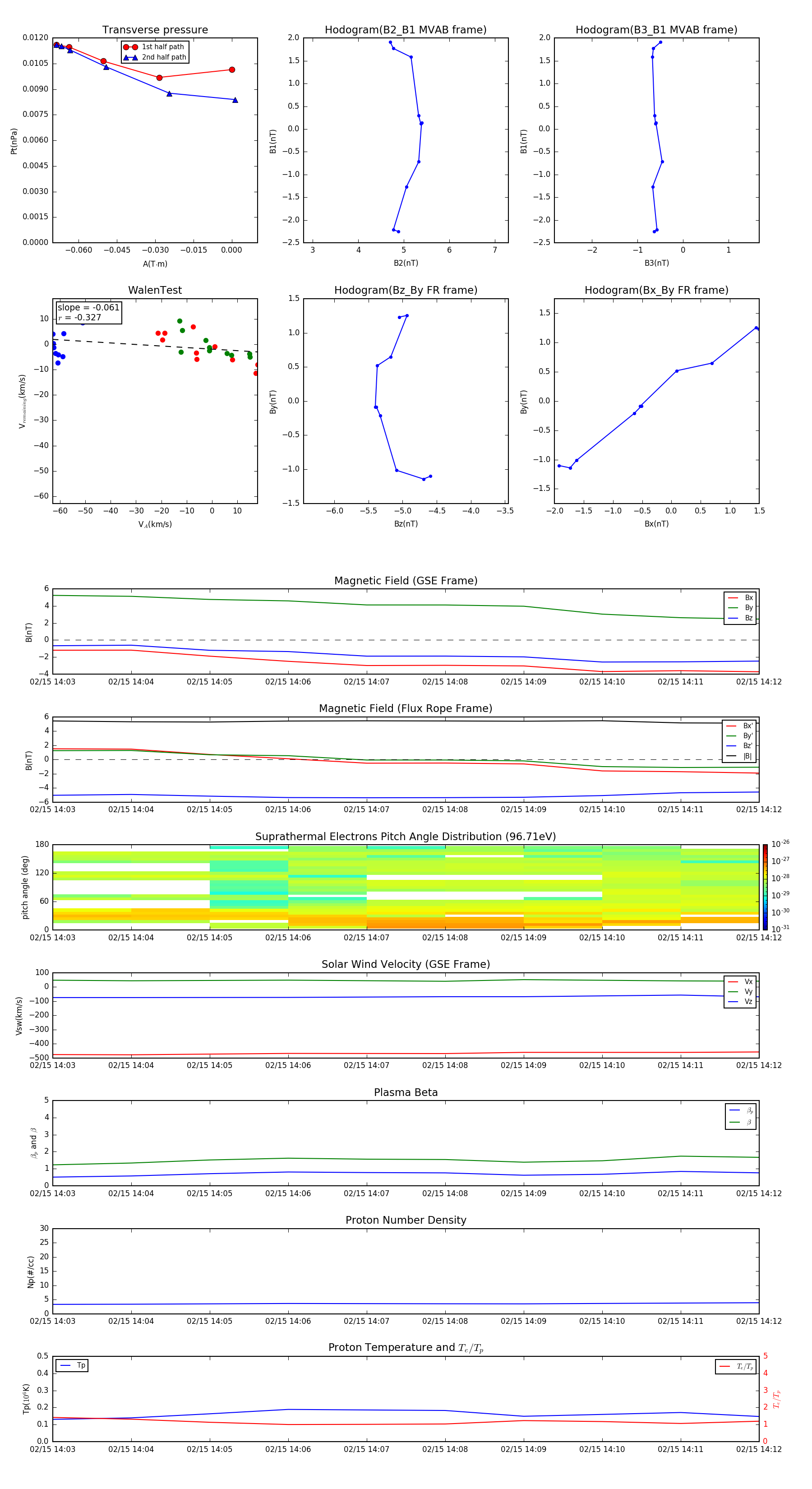Click the 'Transverse pressure' plot title
This screenshot has width=812, height=1489.
155,30
